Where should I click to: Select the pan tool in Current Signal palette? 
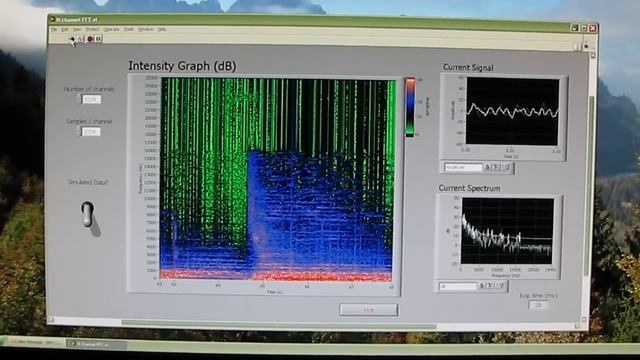[x=507, y=167]
